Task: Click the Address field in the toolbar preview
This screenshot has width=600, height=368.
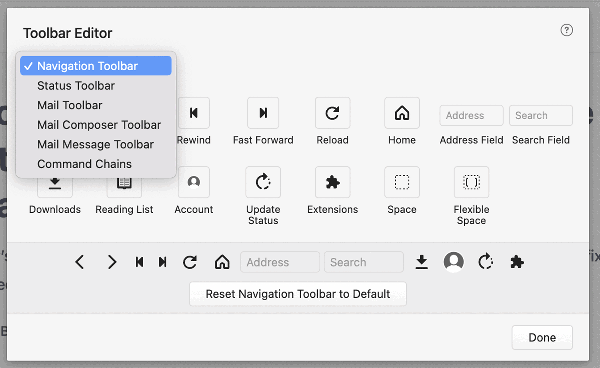Action: tap(280, 262)
